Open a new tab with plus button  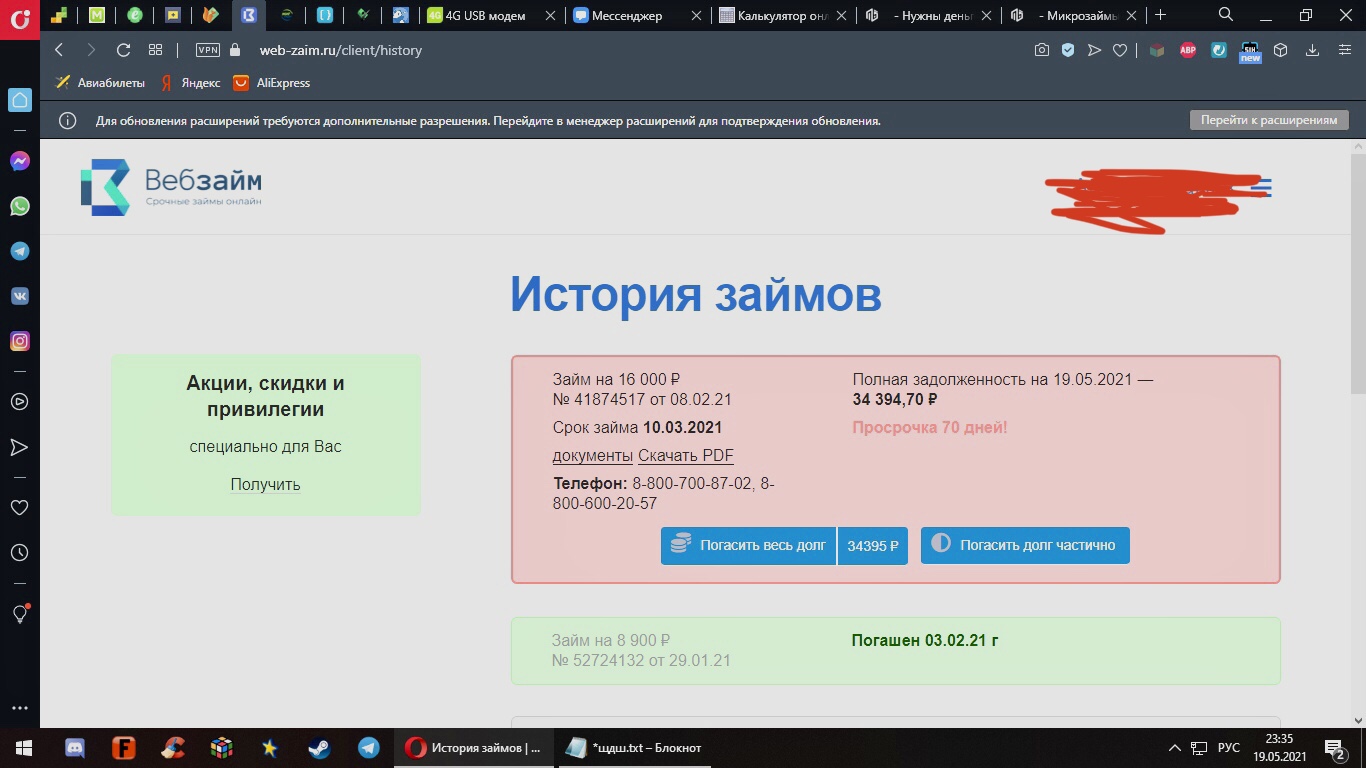tap(1160, 15)
